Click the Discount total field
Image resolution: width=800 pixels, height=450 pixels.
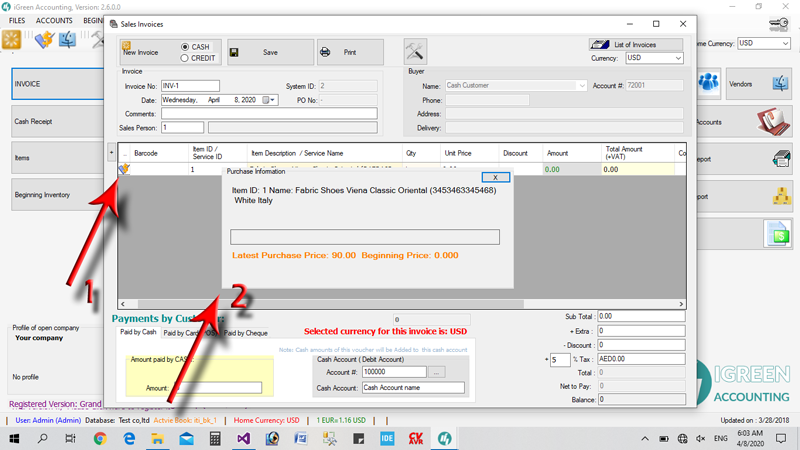(x=641, y=345)
